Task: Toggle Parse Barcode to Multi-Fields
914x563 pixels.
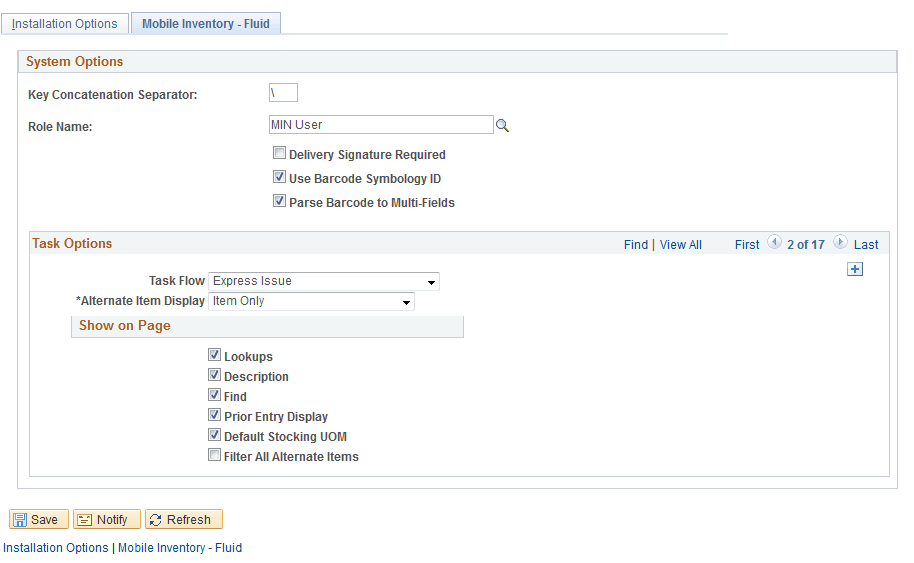Action: (x=280, y=201)
